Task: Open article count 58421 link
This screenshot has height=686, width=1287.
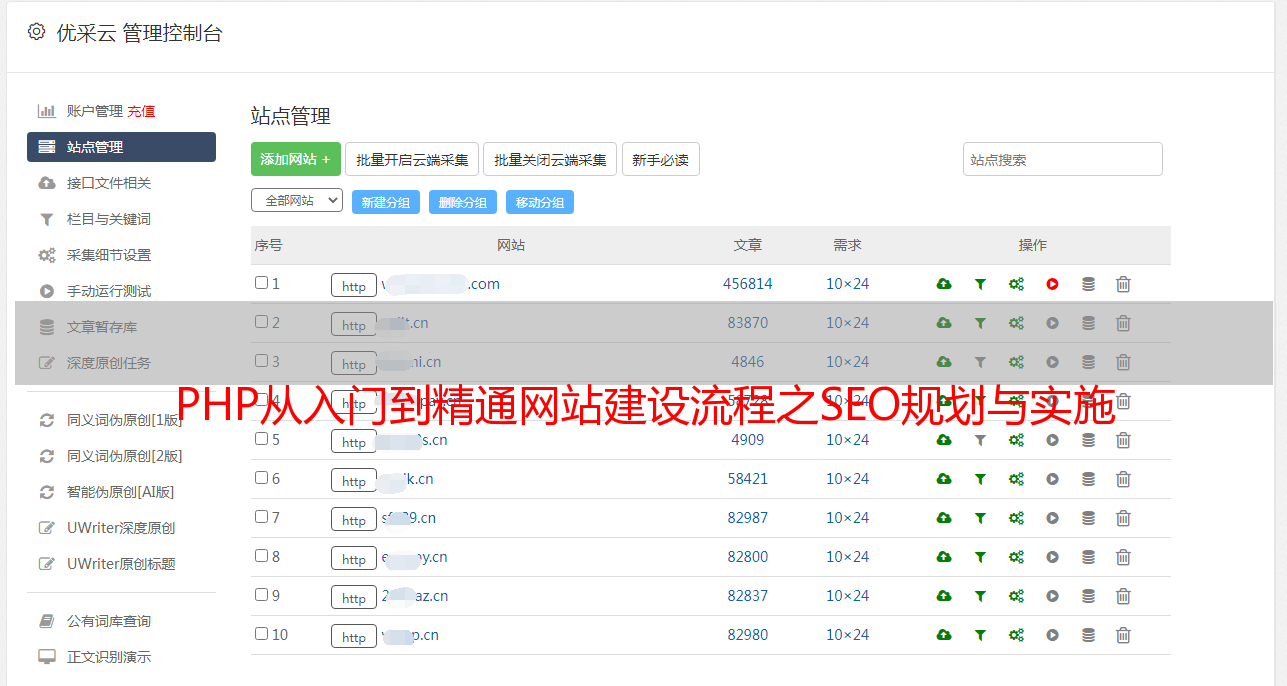Action: click(x=748, y=479)
